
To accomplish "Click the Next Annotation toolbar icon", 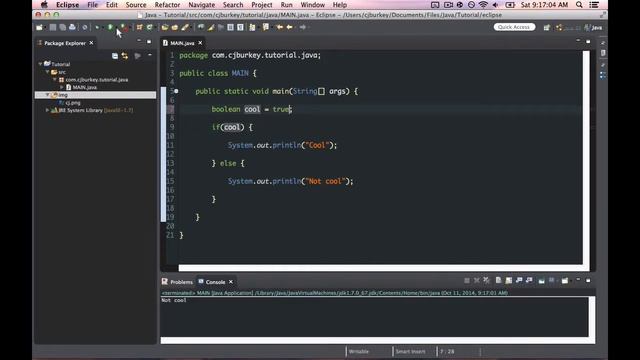I will pyautogui.click(x=252, y=27).
